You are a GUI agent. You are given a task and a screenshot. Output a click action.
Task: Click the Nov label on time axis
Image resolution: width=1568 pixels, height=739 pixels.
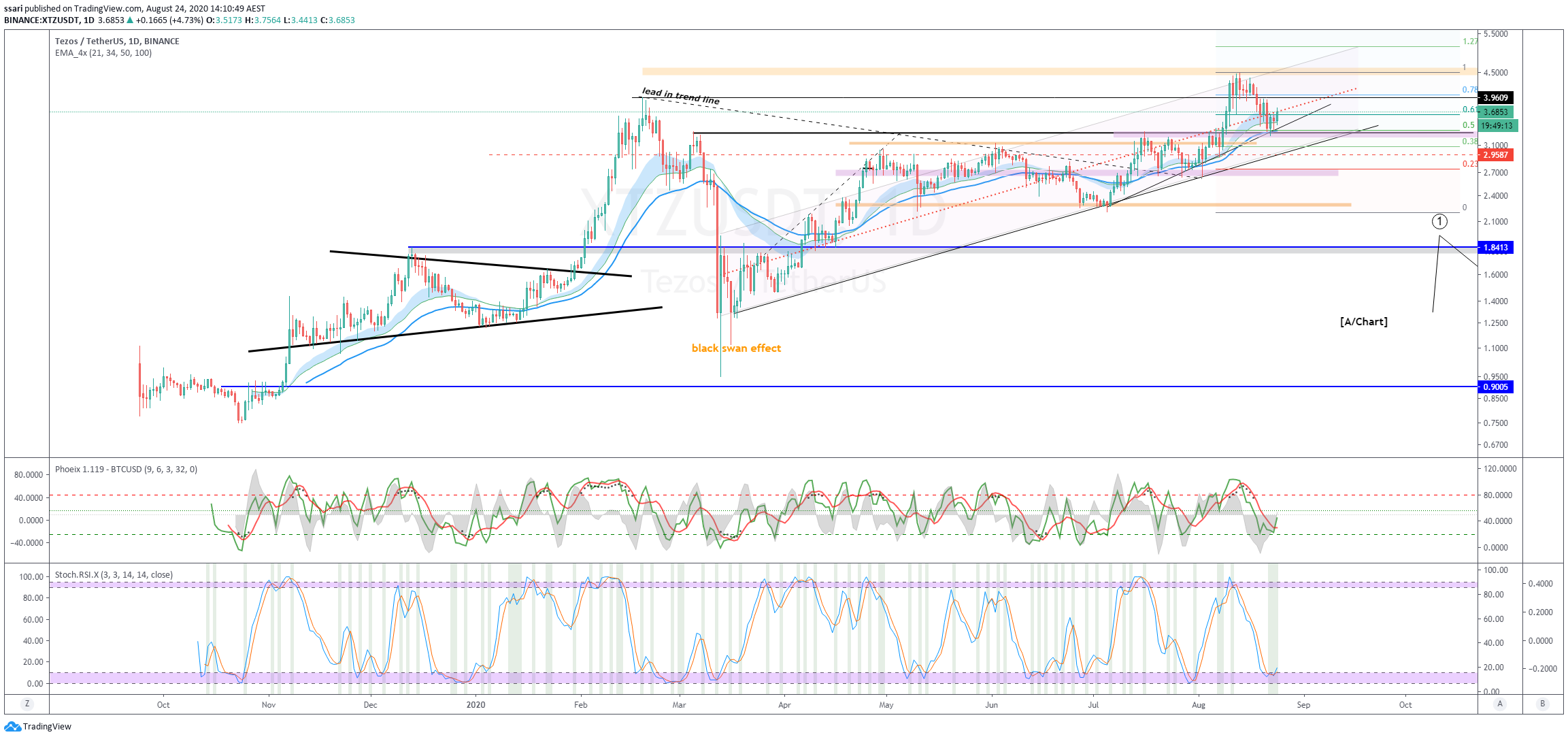point(269,705)
